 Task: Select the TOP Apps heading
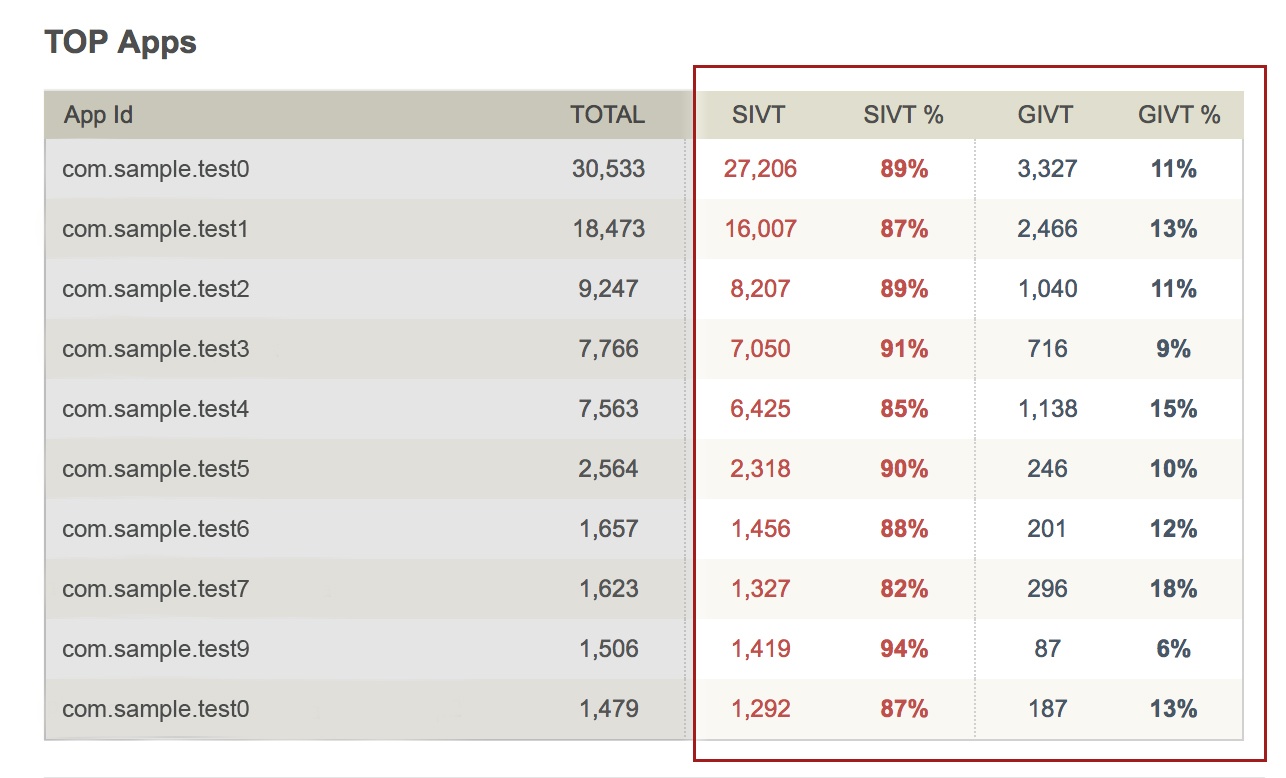[121, 43]
